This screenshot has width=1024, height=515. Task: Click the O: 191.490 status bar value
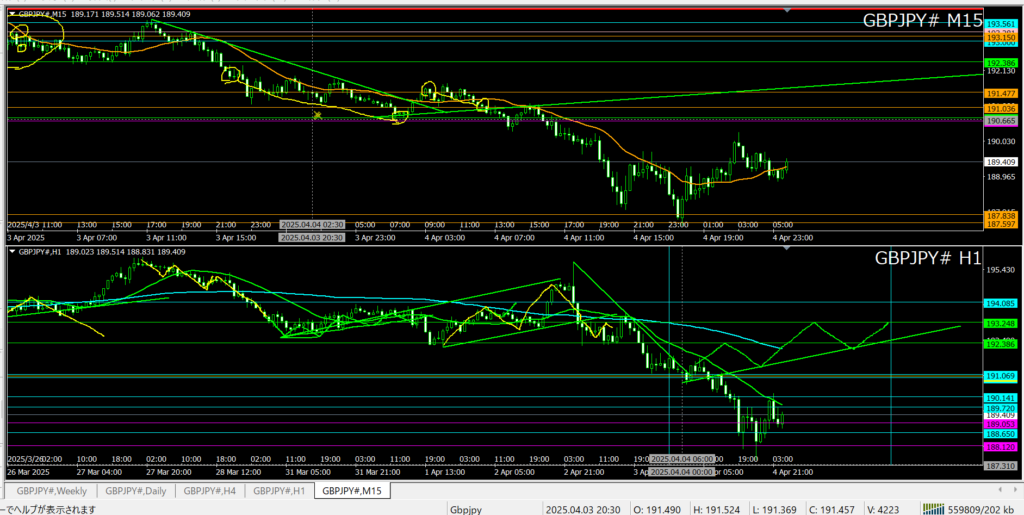click(x=656, y=508)
